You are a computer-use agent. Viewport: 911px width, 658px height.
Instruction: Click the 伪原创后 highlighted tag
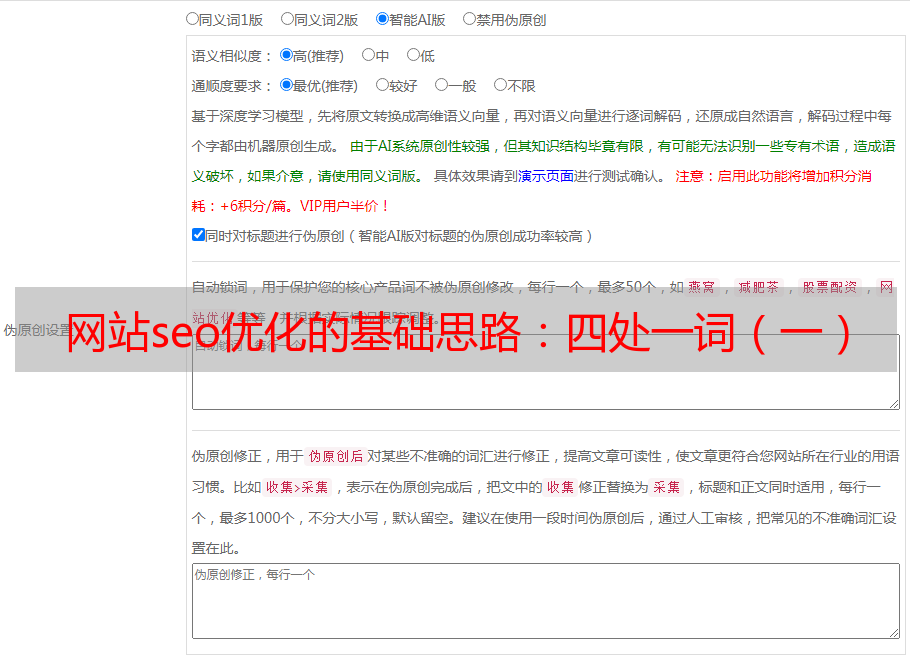[x=336, y=456]
